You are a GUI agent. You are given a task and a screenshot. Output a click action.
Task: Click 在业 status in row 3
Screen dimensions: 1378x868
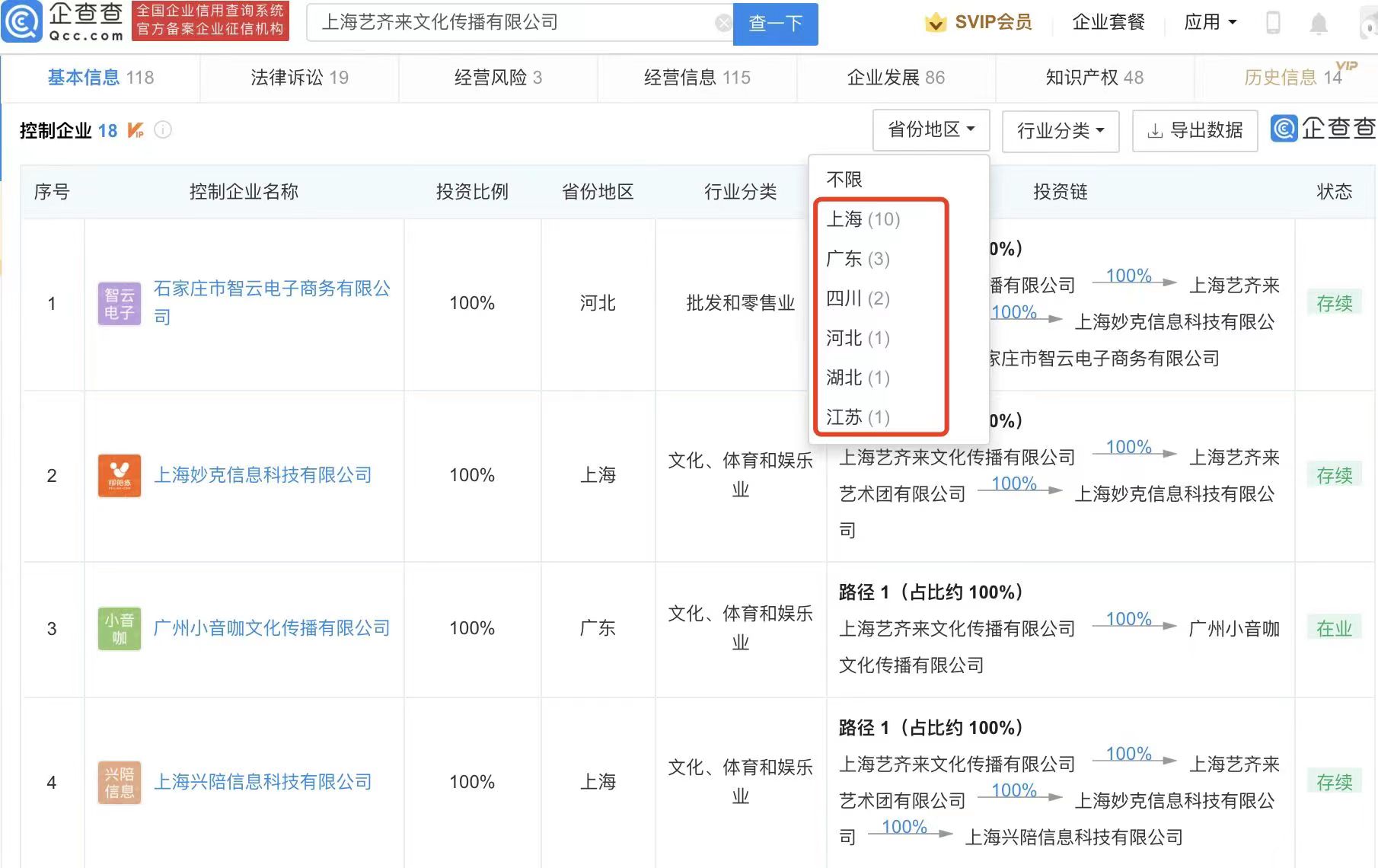pyautogui.click(x=1335, y=628)
